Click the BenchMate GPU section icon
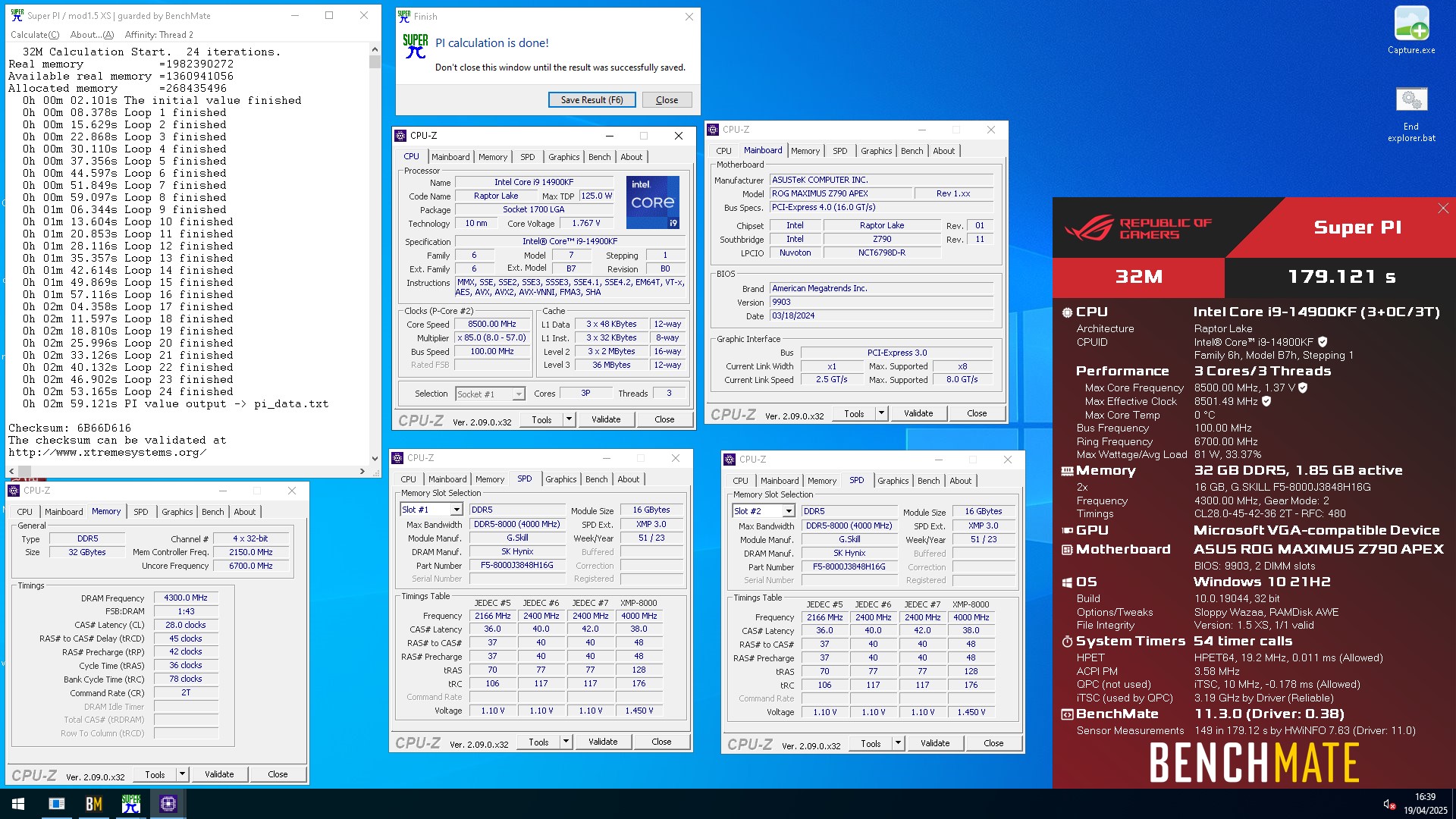The width and height of the screenshot is (1456, 819). (1067, 531)
